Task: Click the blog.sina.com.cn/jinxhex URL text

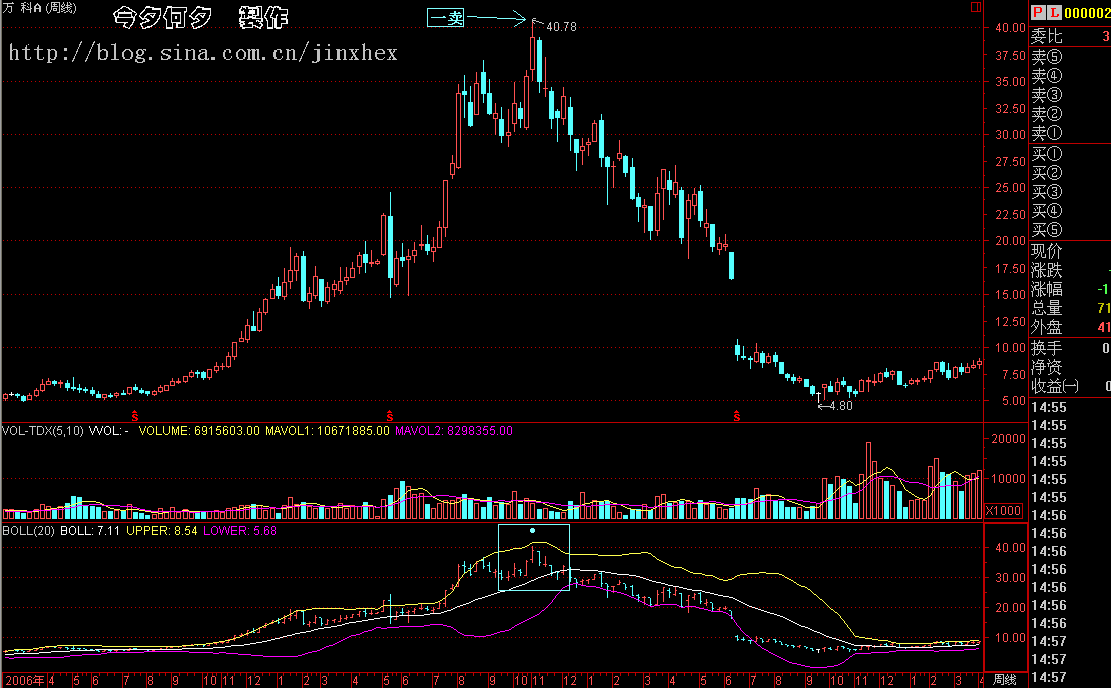Action: pyautogui.click(x=203, y=52)
